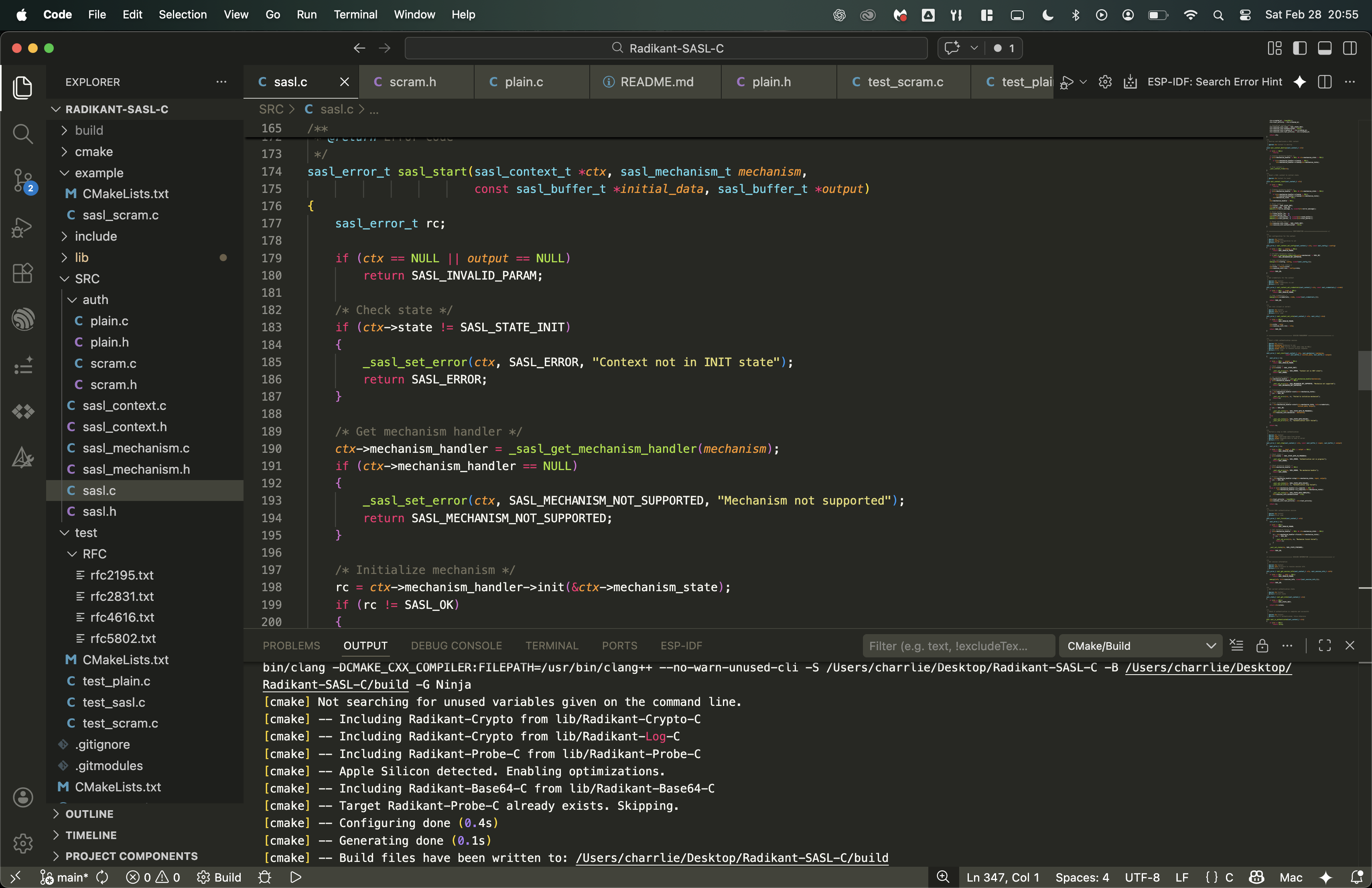Open the Explorer view in activity bar
The width and height of the screenshot is (1372, 888).
coord(22,87)
